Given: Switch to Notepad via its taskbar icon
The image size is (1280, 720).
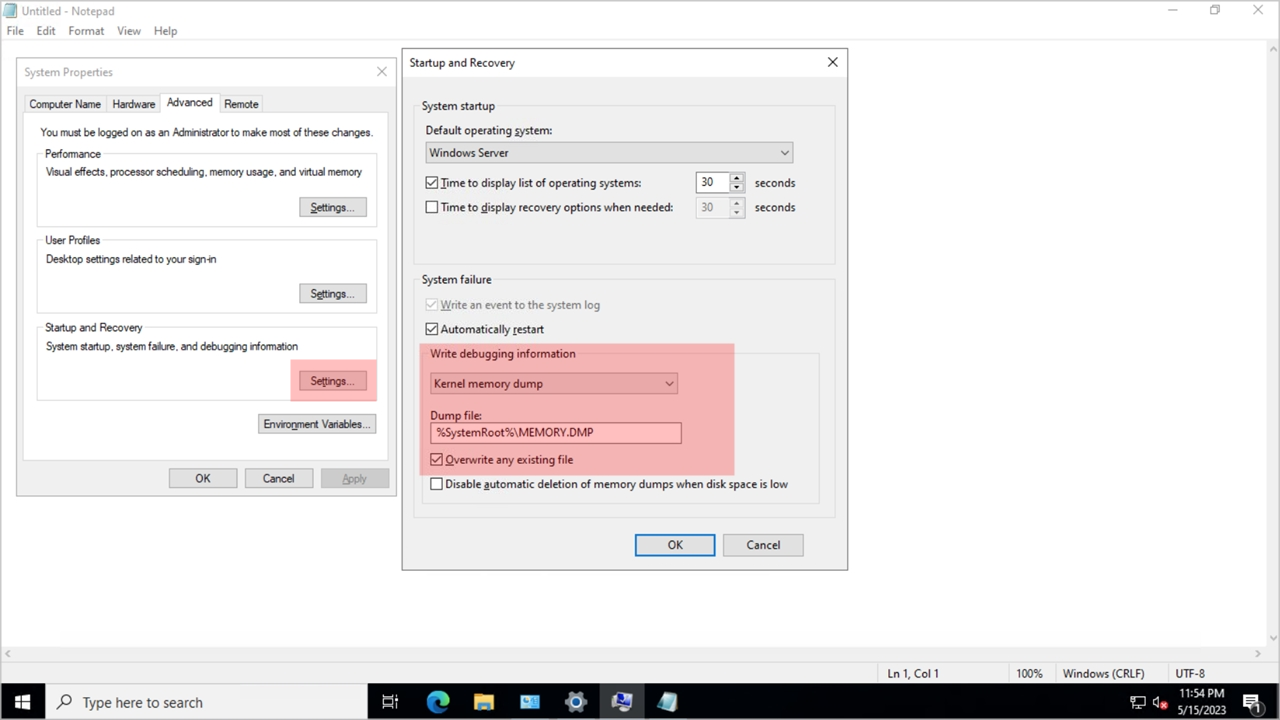Looking at the screenshot, I should [668, 702].
